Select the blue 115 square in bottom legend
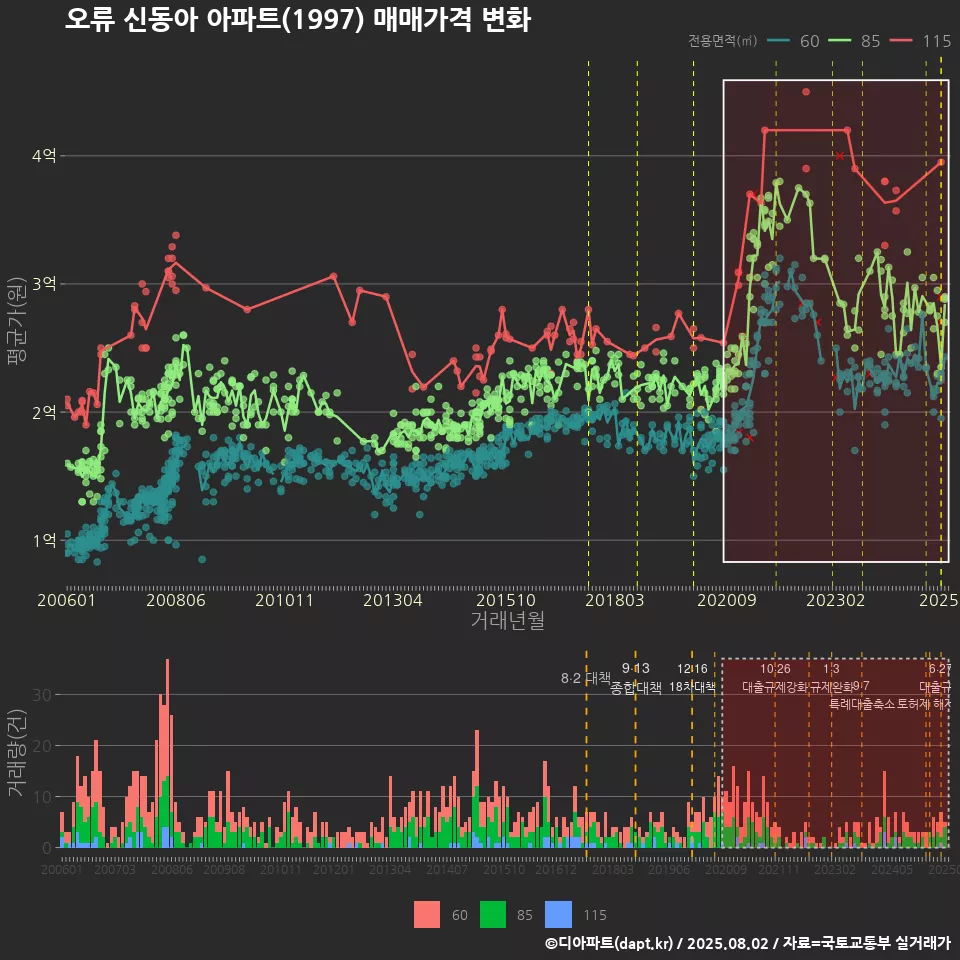 558,915
